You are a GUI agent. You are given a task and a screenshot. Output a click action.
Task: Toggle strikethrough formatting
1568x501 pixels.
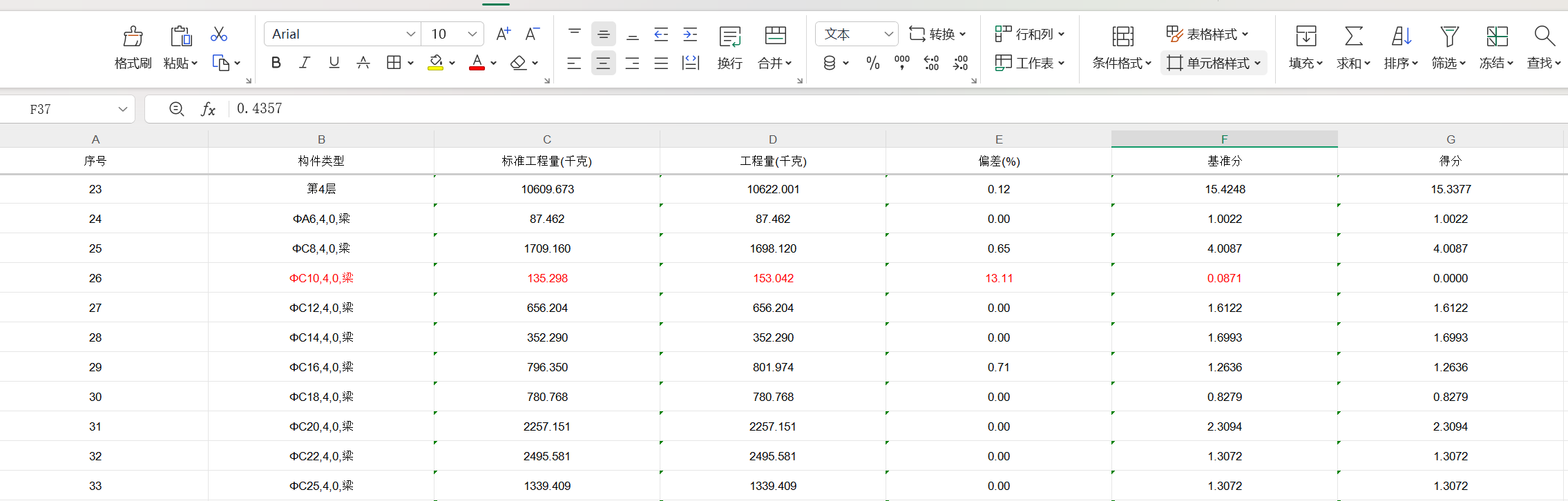(x=363, y=63)
